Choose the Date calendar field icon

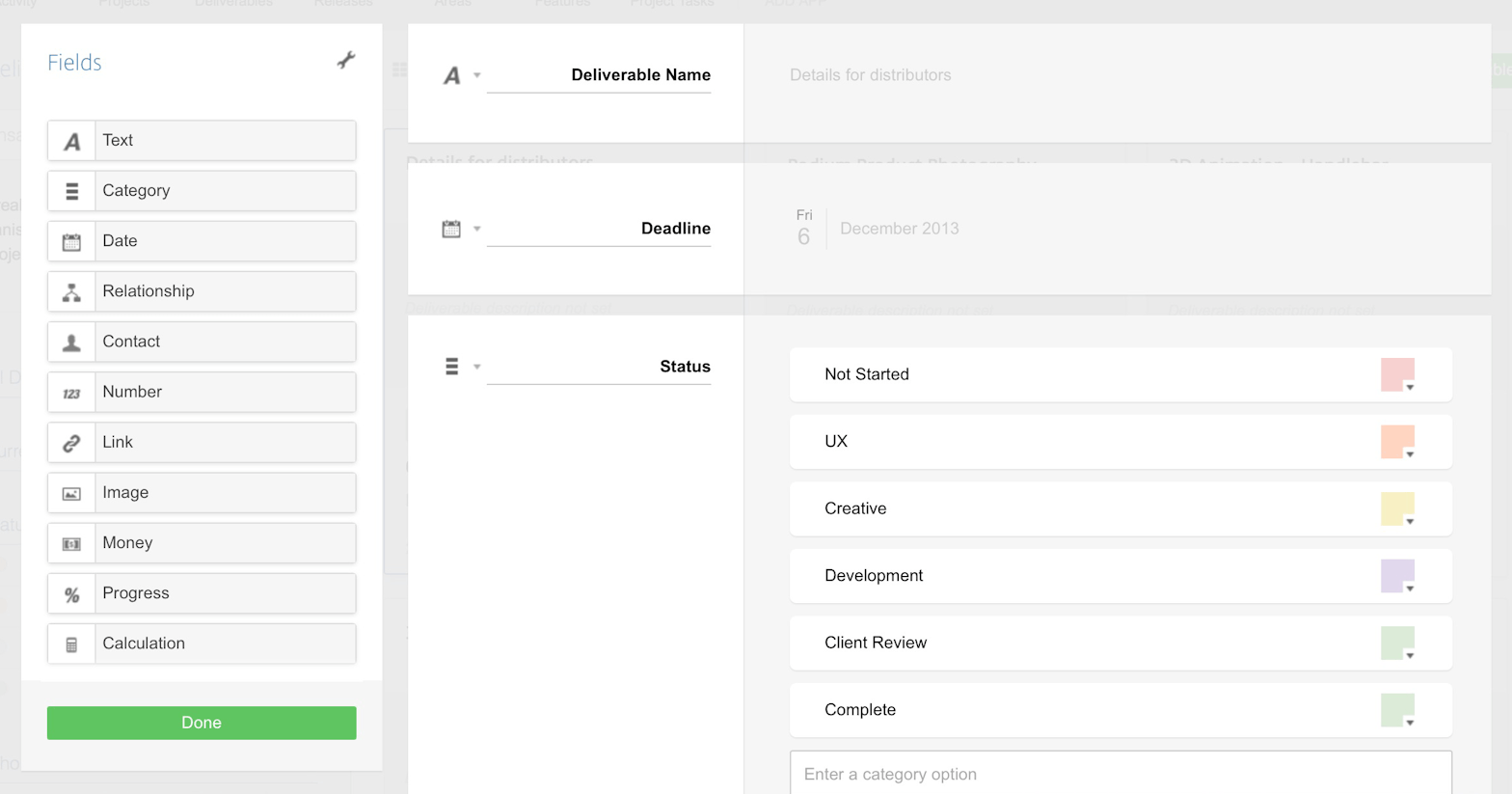[x=71, y=241]
